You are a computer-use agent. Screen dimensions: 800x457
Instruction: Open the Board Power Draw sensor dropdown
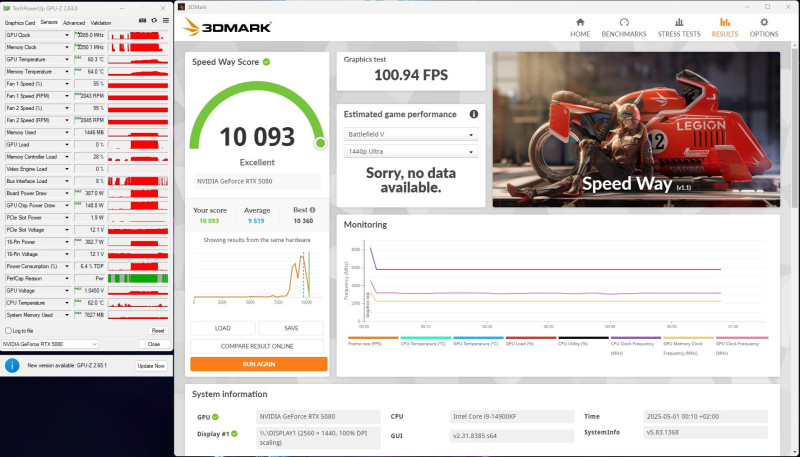(66, 193)
